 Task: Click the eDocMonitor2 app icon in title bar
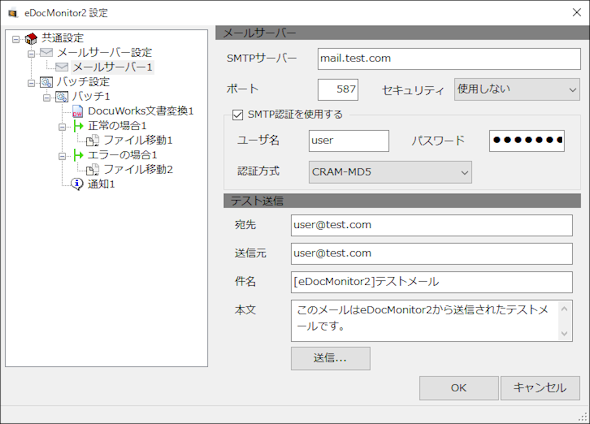(x=13, y=13)
